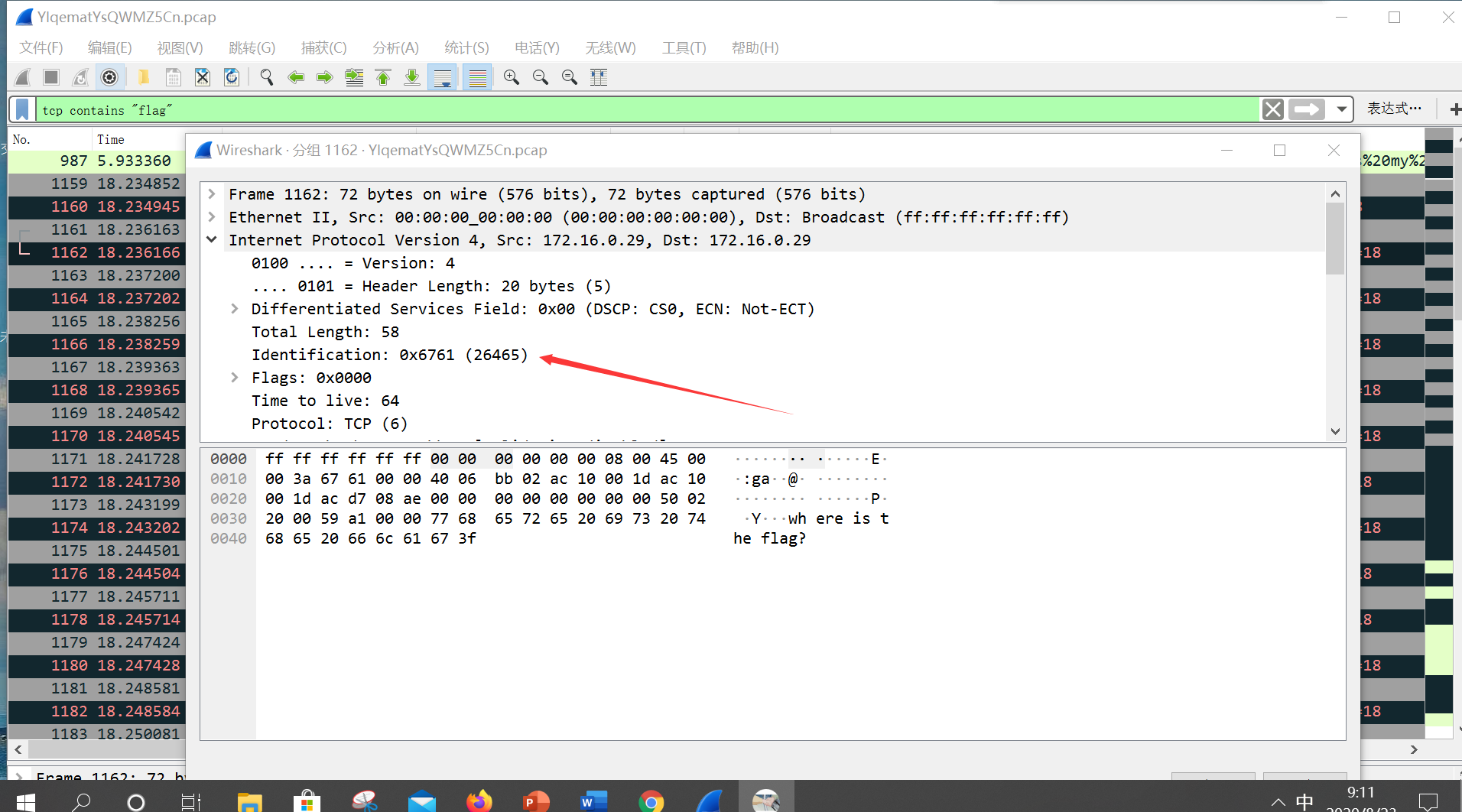Click the 表达式 expression button
Viewport: 1462px width, 812px height.
click(x=1395, y=109)
